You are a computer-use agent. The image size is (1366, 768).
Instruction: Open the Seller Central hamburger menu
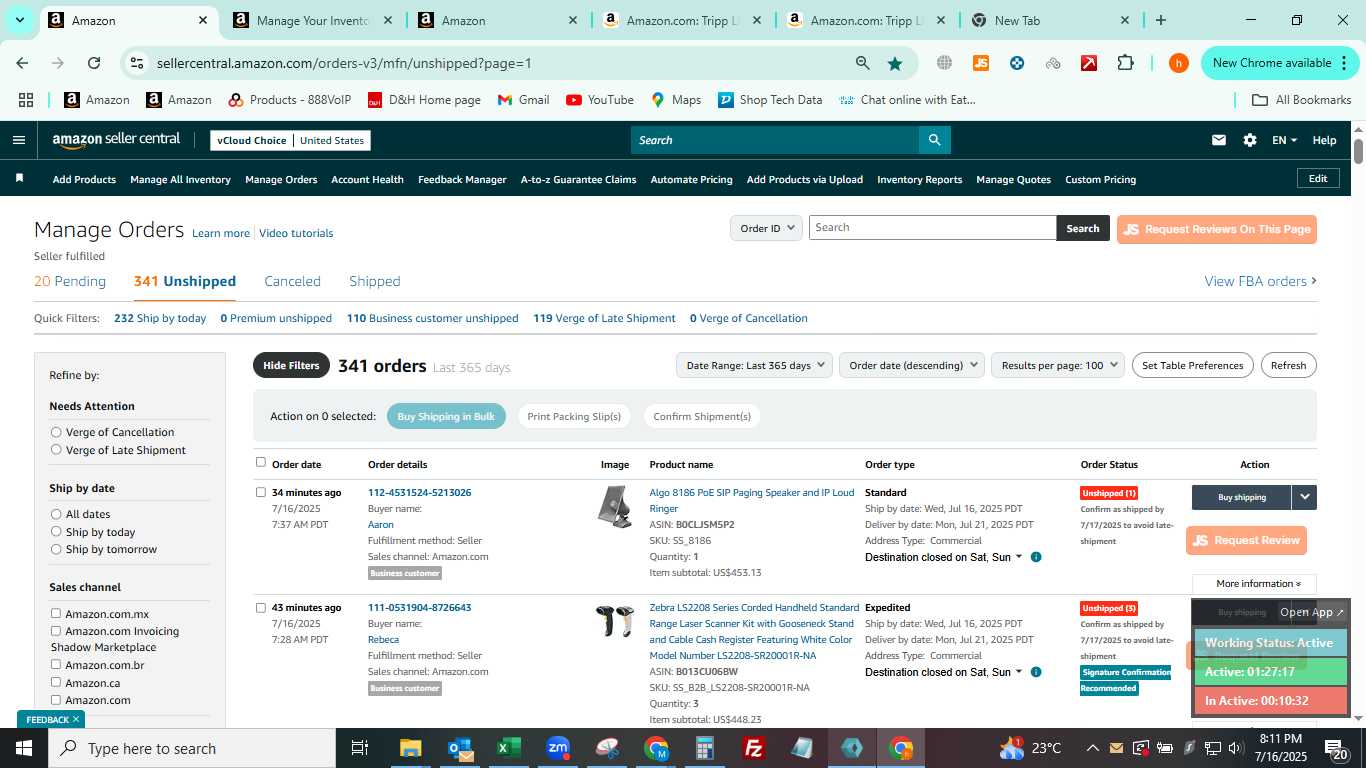[x=18, y=140]
